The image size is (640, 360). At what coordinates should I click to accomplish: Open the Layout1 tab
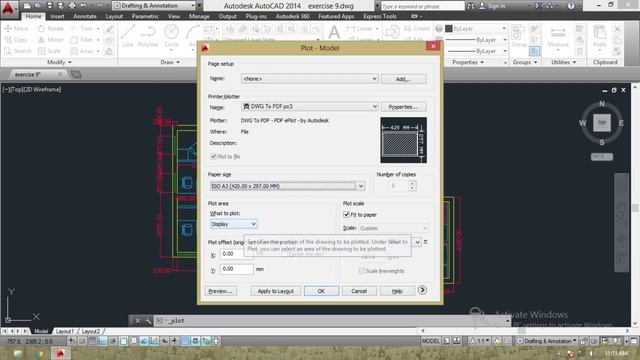pyautogui.click(x=64, y=331)
